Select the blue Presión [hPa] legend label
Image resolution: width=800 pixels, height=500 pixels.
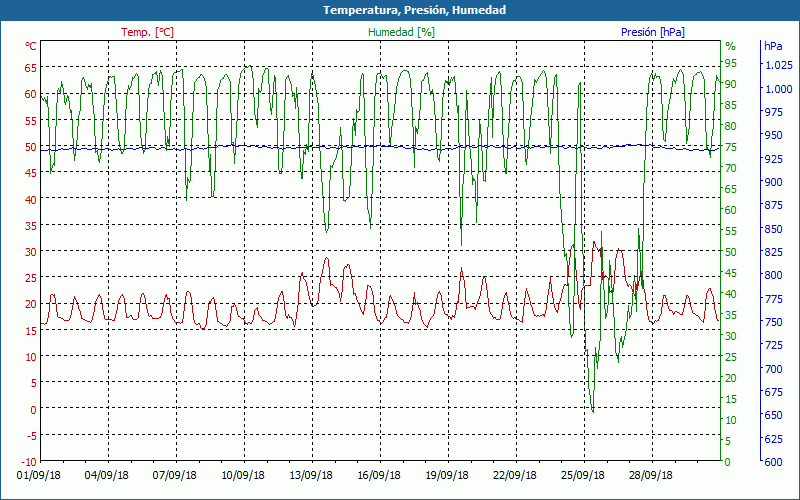pyautogui.click(x=653, y=32)
